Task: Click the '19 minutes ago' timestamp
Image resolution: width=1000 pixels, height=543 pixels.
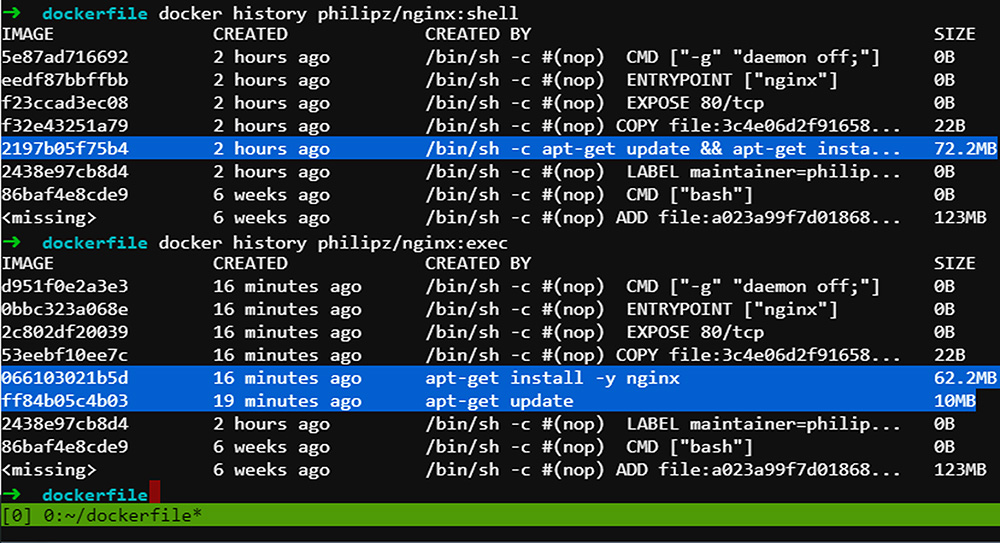Action: point(287,401)
